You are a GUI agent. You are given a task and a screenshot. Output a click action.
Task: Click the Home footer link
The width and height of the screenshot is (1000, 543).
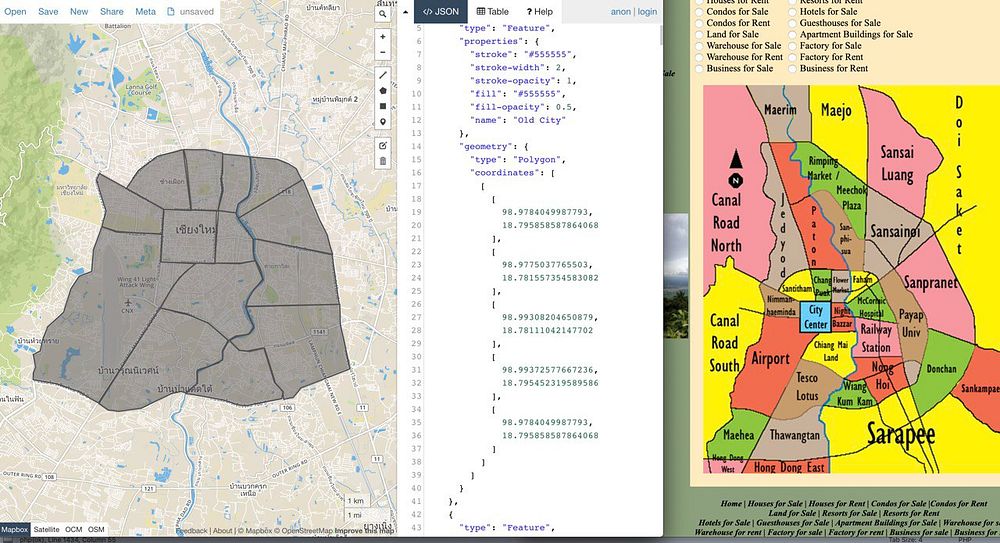[x=731, y=503]
